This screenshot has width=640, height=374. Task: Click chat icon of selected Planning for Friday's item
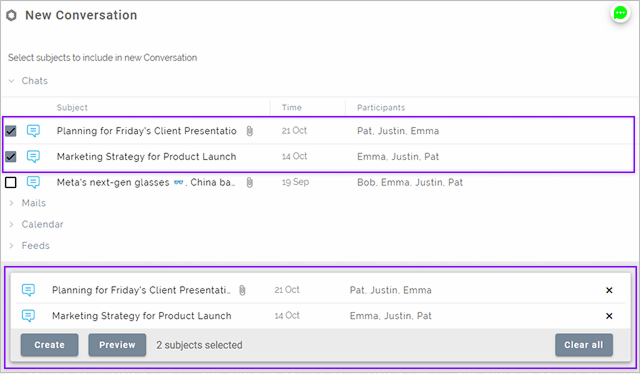(x=28, y=290)
